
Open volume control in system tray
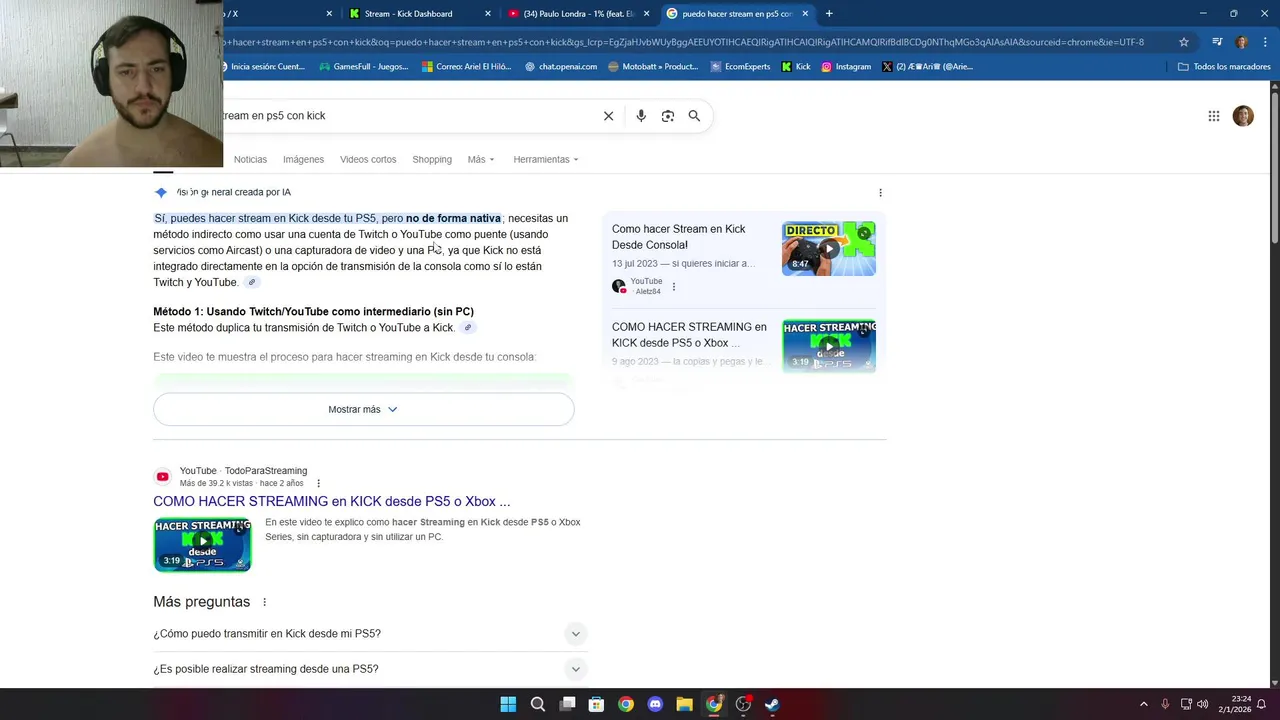[x=1203, y=704]
